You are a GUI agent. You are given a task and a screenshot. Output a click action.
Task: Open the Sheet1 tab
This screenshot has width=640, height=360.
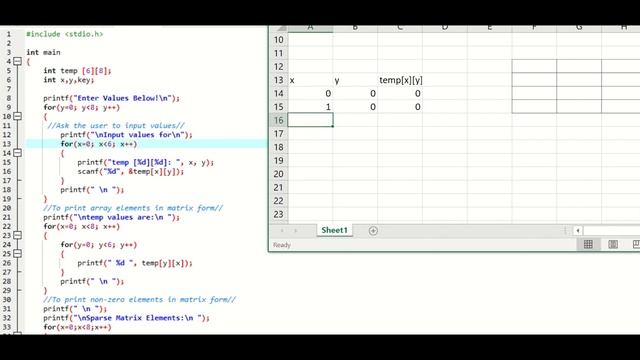pyautogui.click(x=334, y=230)
